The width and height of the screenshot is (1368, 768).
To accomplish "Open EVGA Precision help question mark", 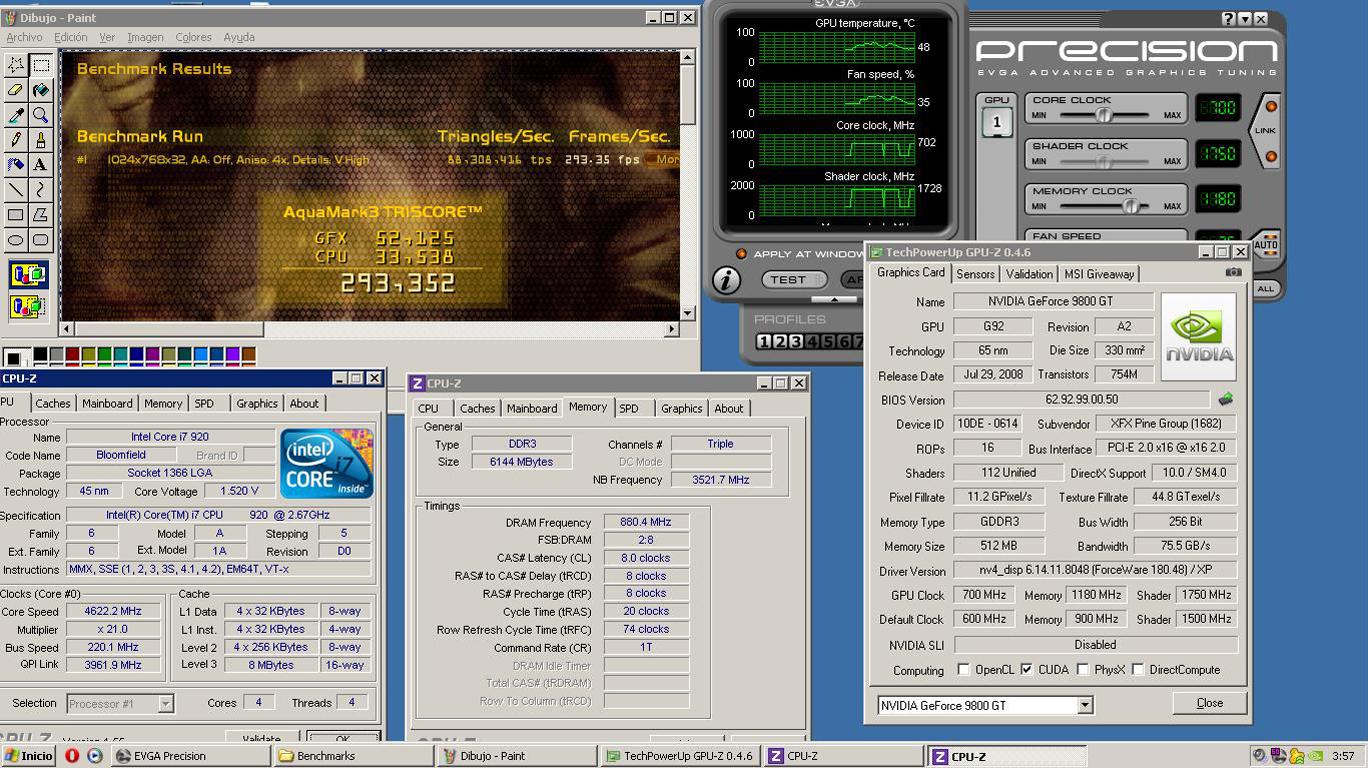I will tap(1229, 19).
